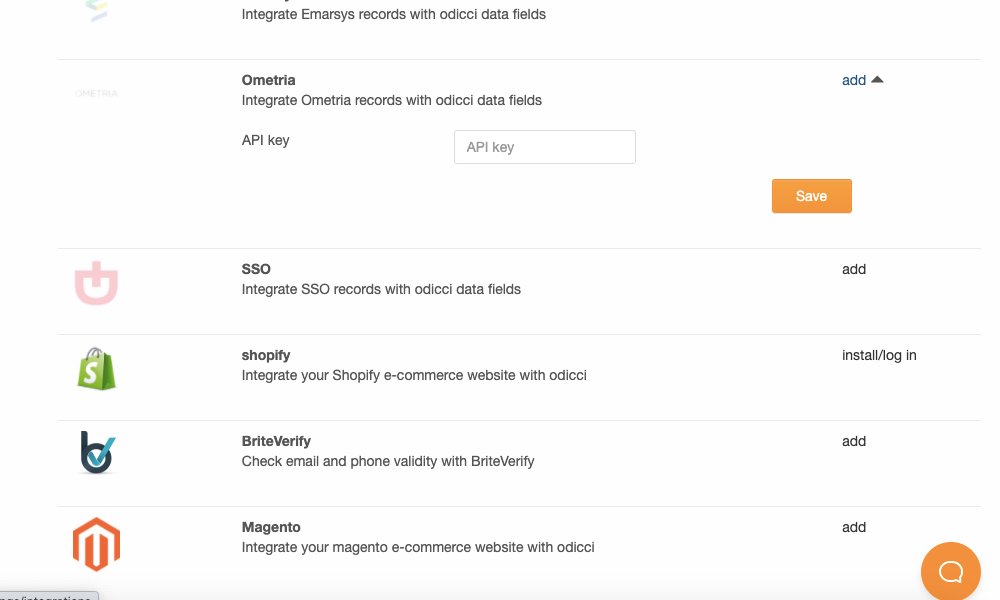The height and width of the screenshot is (600, 1000).
Task: Focus the Ometria API key field
Action: [544, 147]
